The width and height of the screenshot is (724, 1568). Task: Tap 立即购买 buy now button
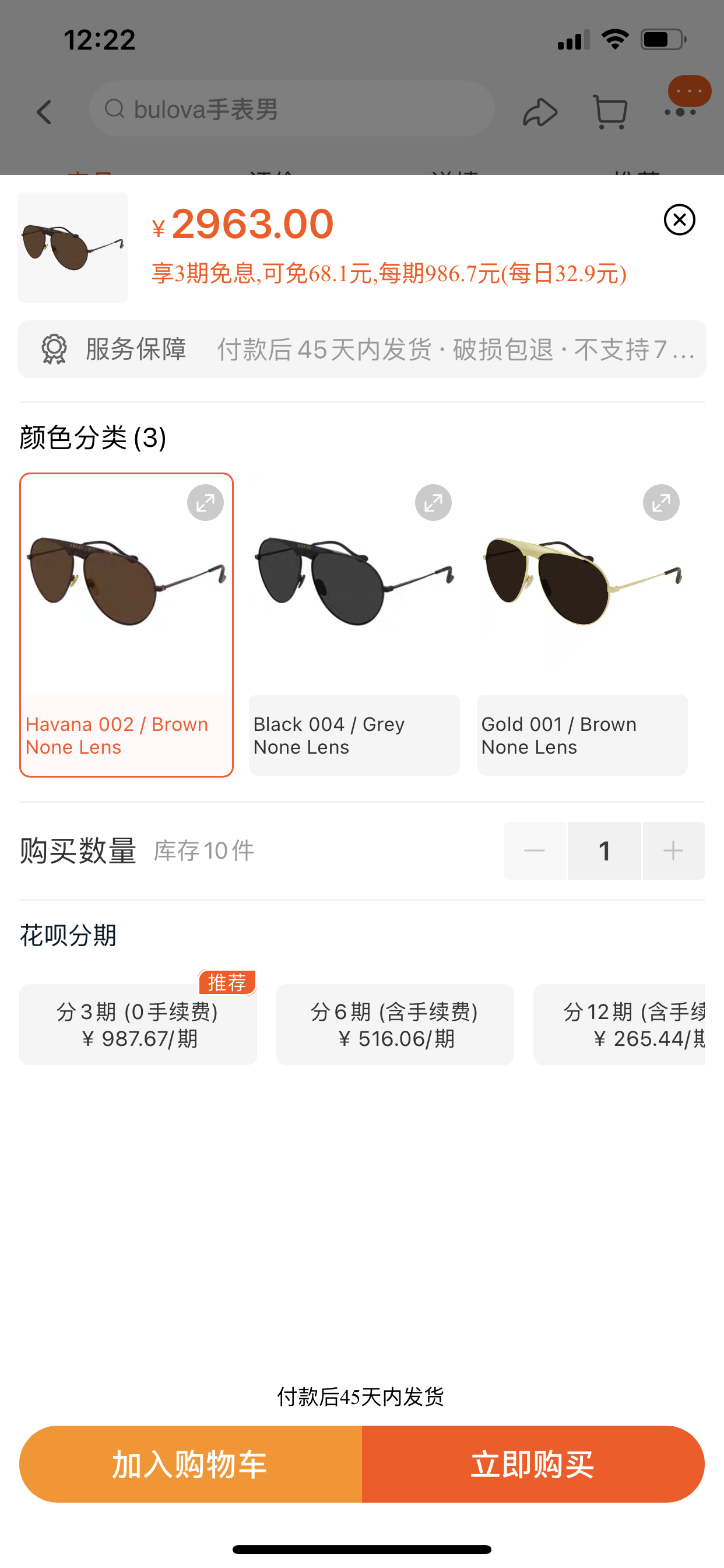[533, 1464]
